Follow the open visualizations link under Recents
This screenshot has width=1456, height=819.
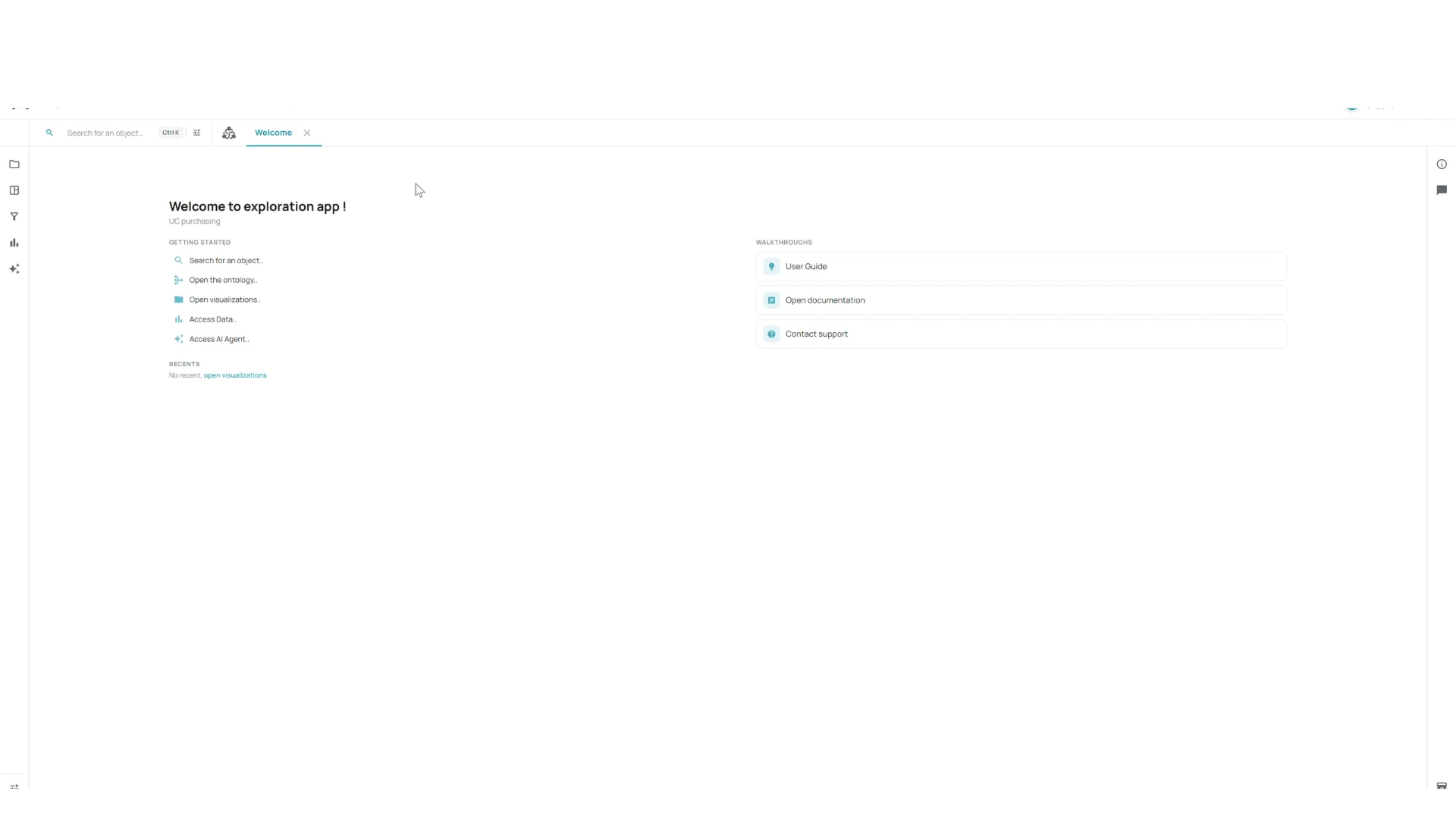[x=235, y=375]
